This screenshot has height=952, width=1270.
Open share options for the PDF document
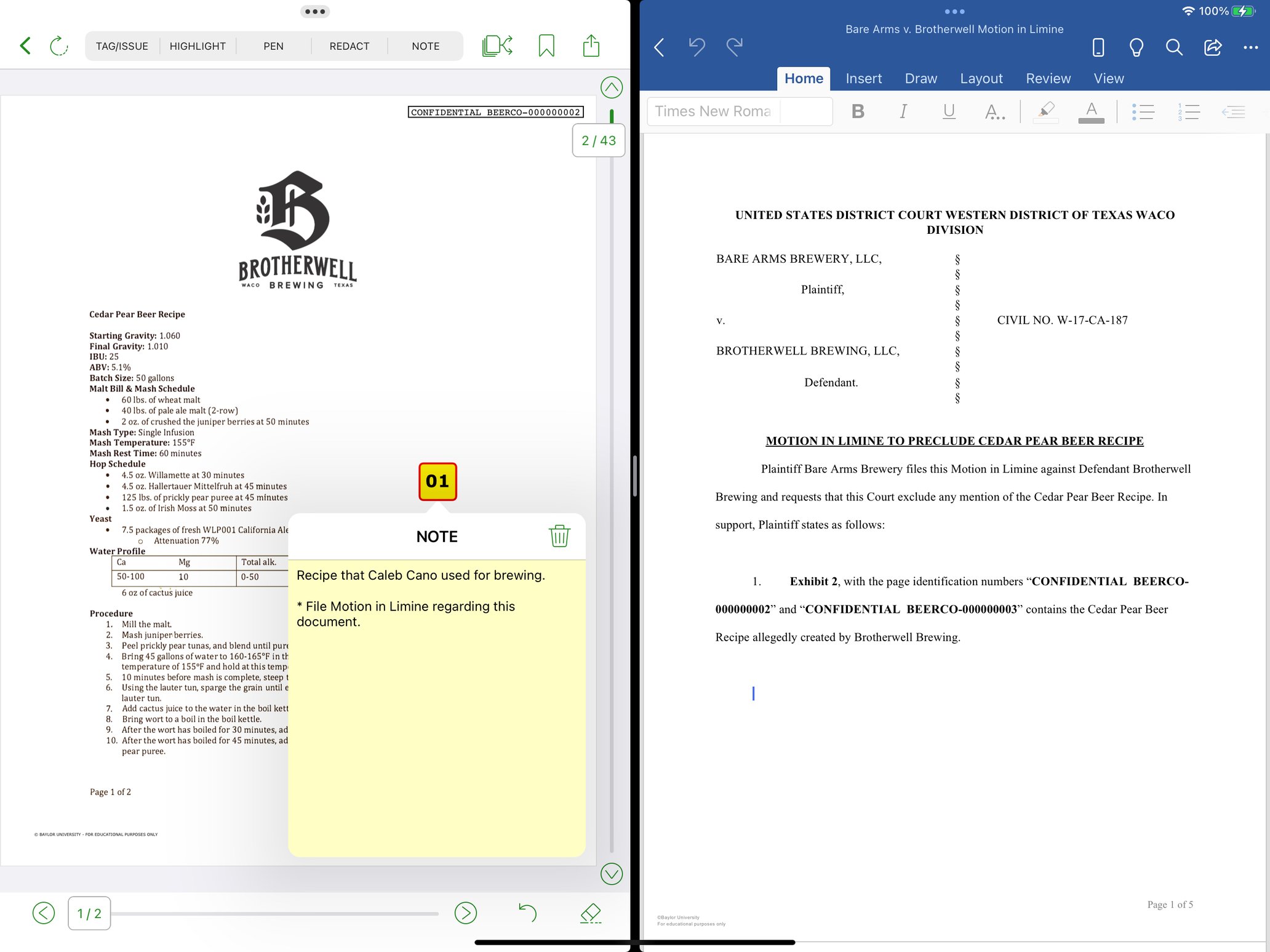coord(590,45)
